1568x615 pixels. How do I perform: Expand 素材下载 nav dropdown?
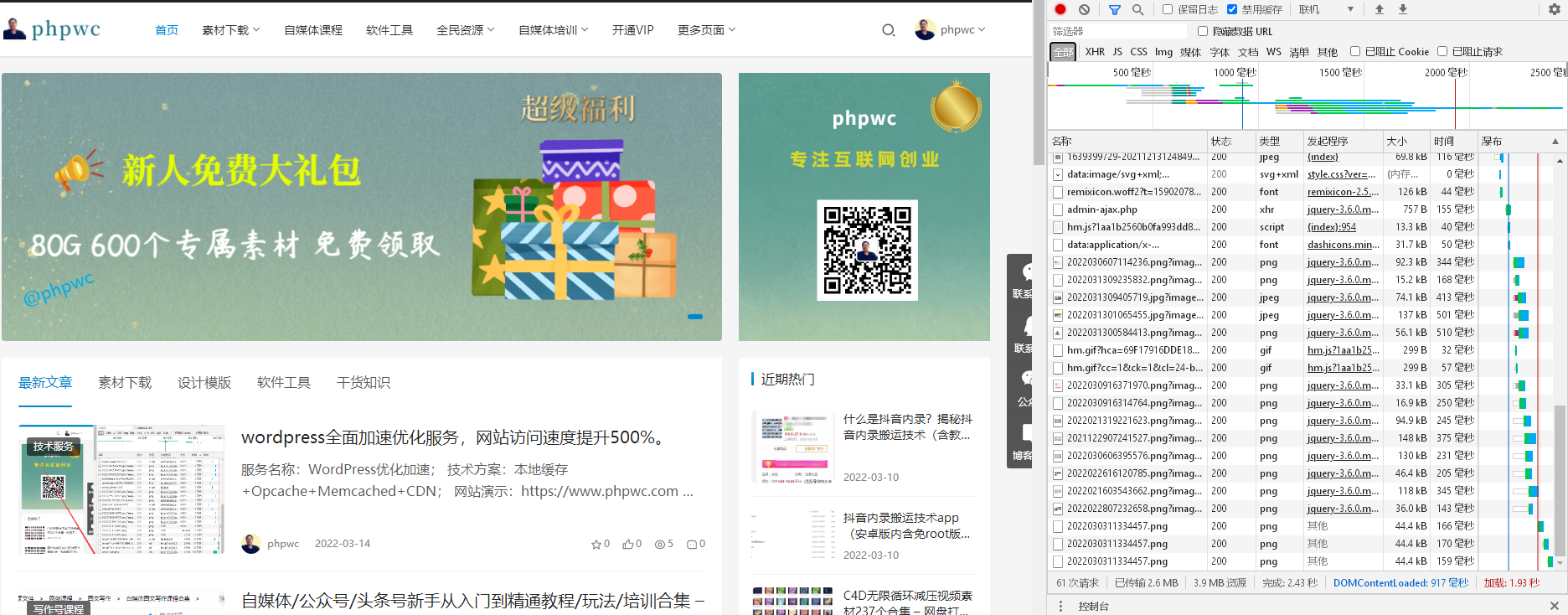231,30
